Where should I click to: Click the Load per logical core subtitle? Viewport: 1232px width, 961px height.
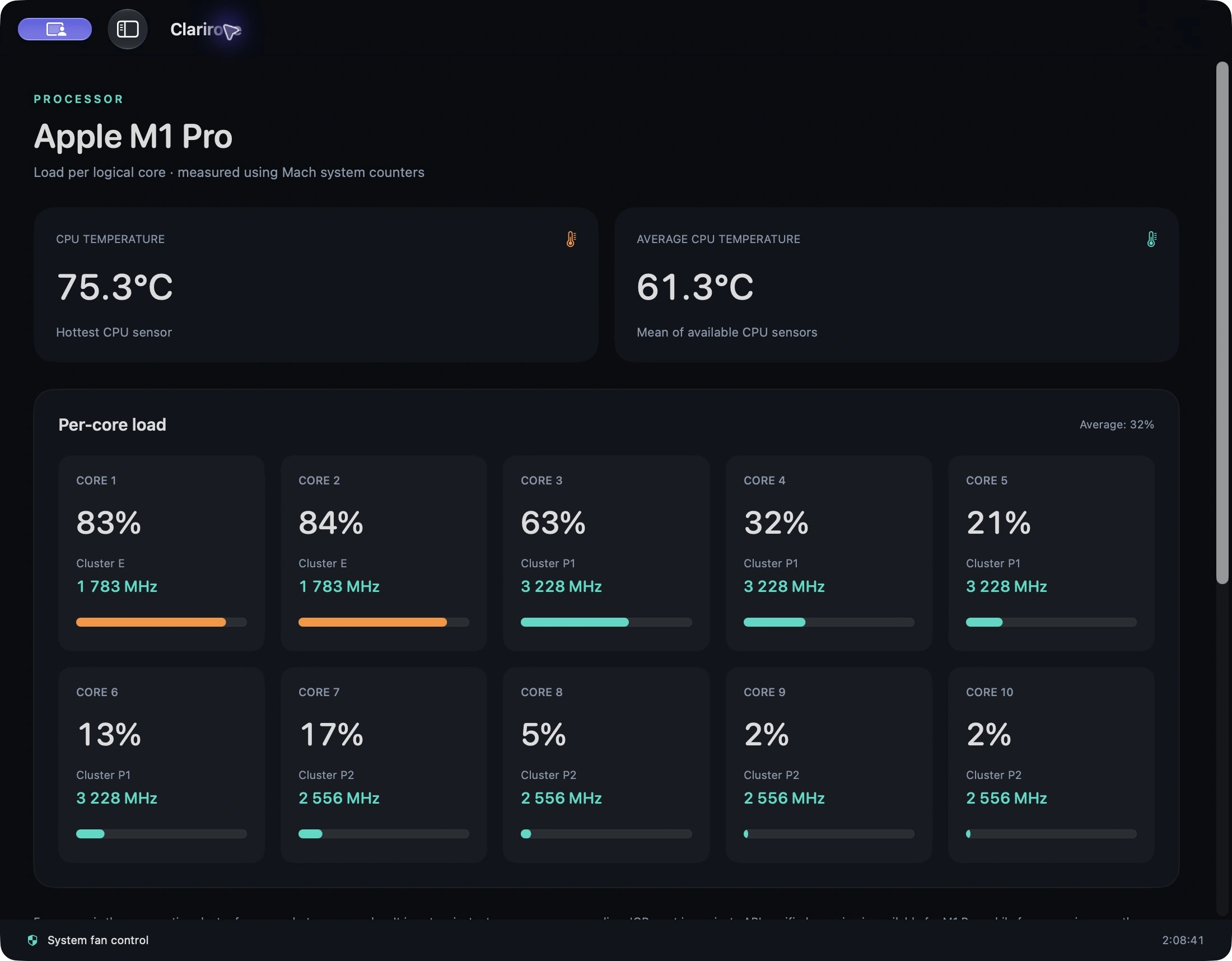[229, 172]
